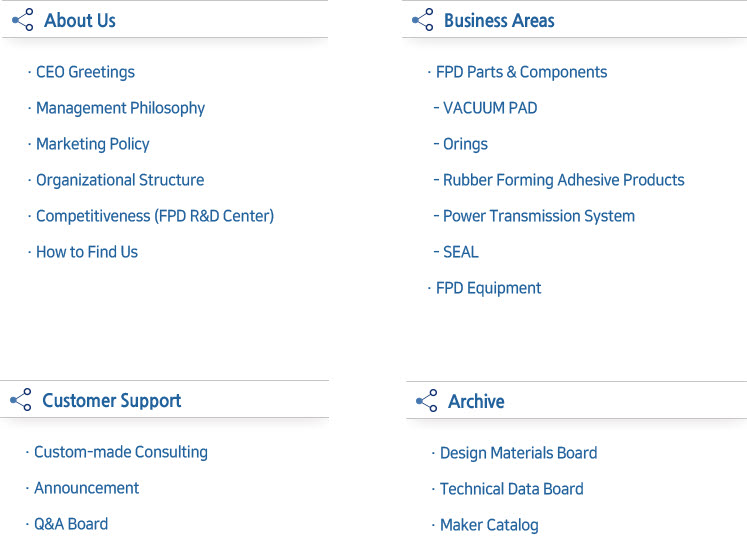Open the CEO Greetings page
This screenshot has width=747, height=550.
tap(85, 72)
